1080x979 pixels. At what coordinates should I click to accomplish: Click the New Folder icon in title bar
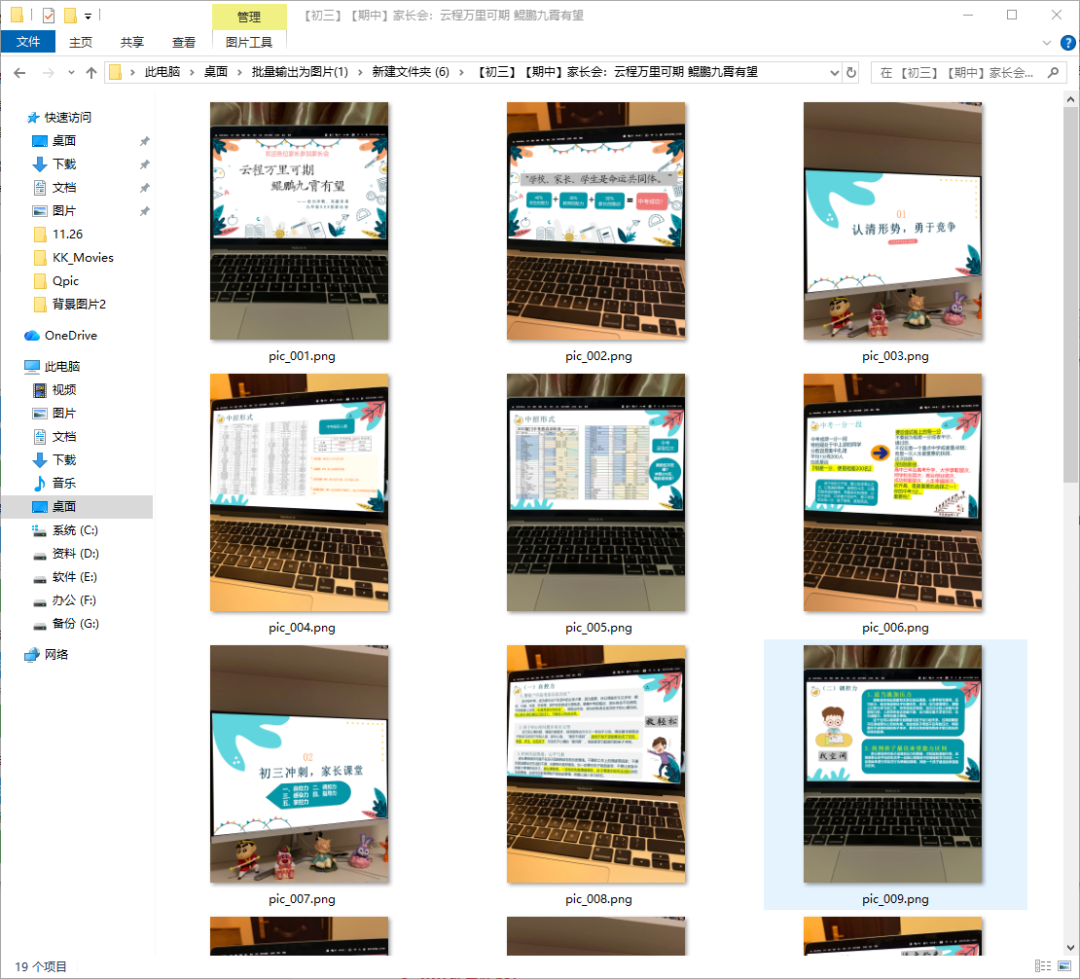pos(70,15)
